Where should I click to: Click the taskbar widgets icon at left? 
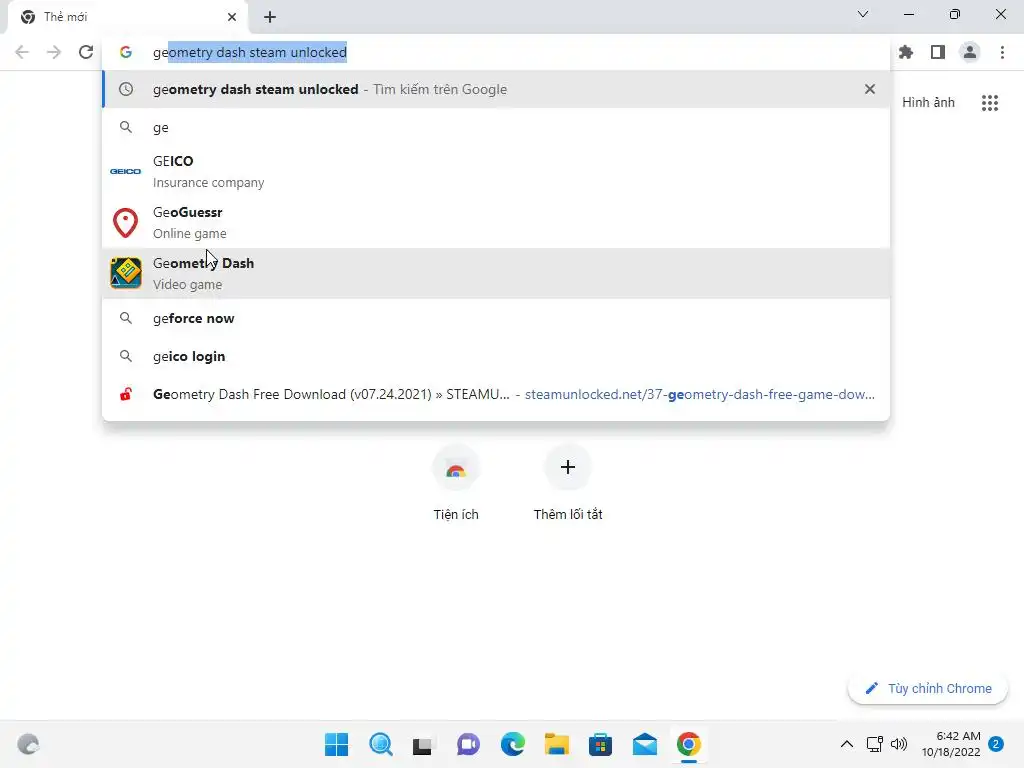28,744
